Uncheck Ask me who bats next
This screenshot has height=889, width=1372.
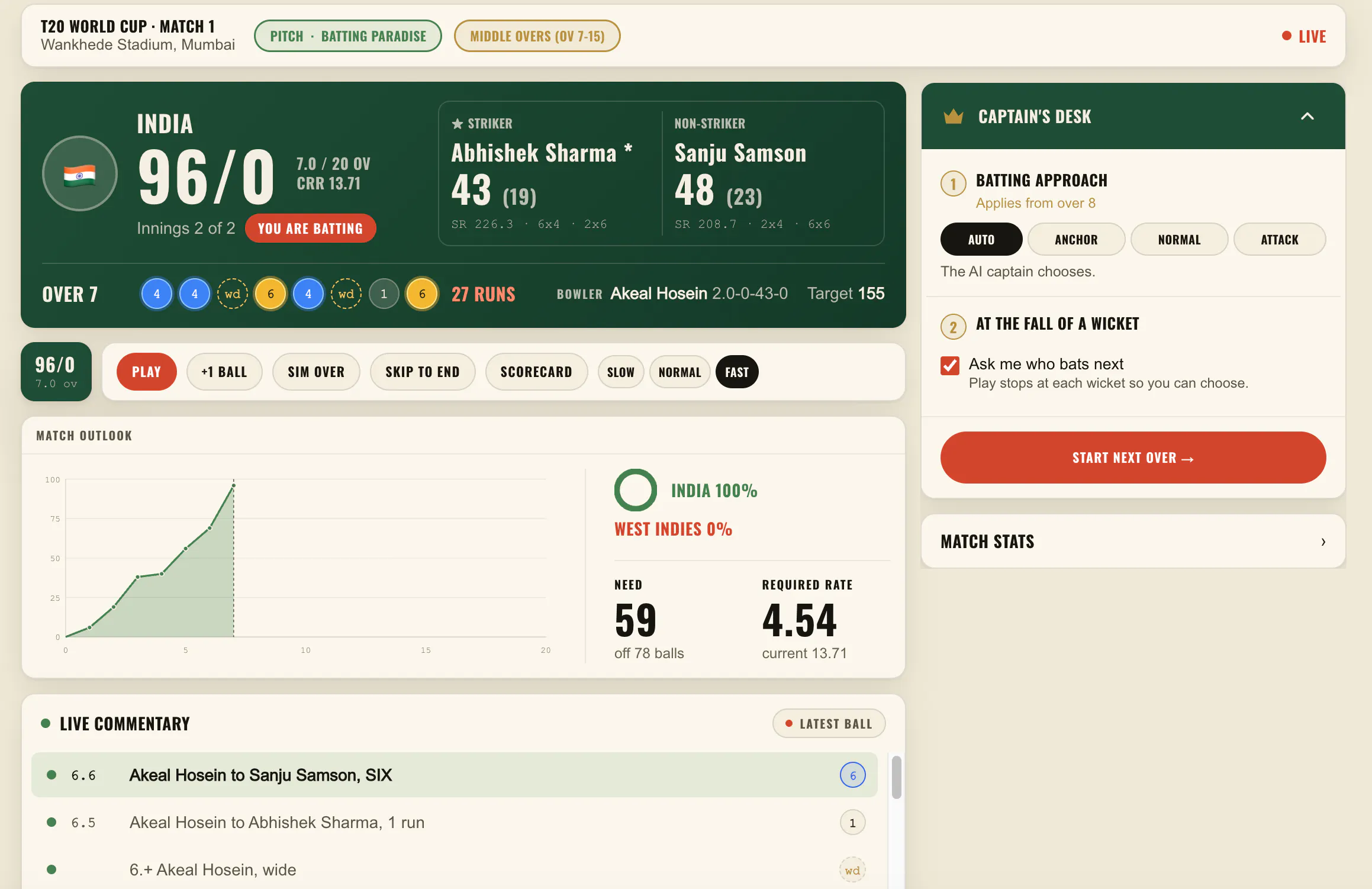950,365
